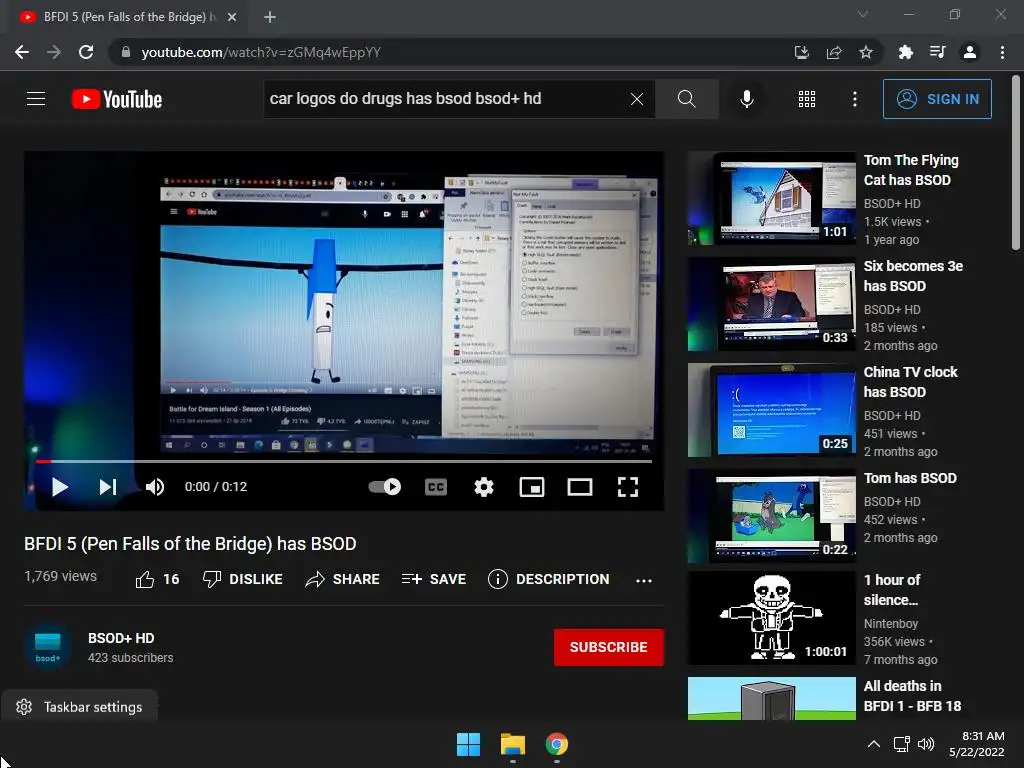Open system volume tray icon
The width and height of the screenshot is (1024, 768).
pos(926,744)
